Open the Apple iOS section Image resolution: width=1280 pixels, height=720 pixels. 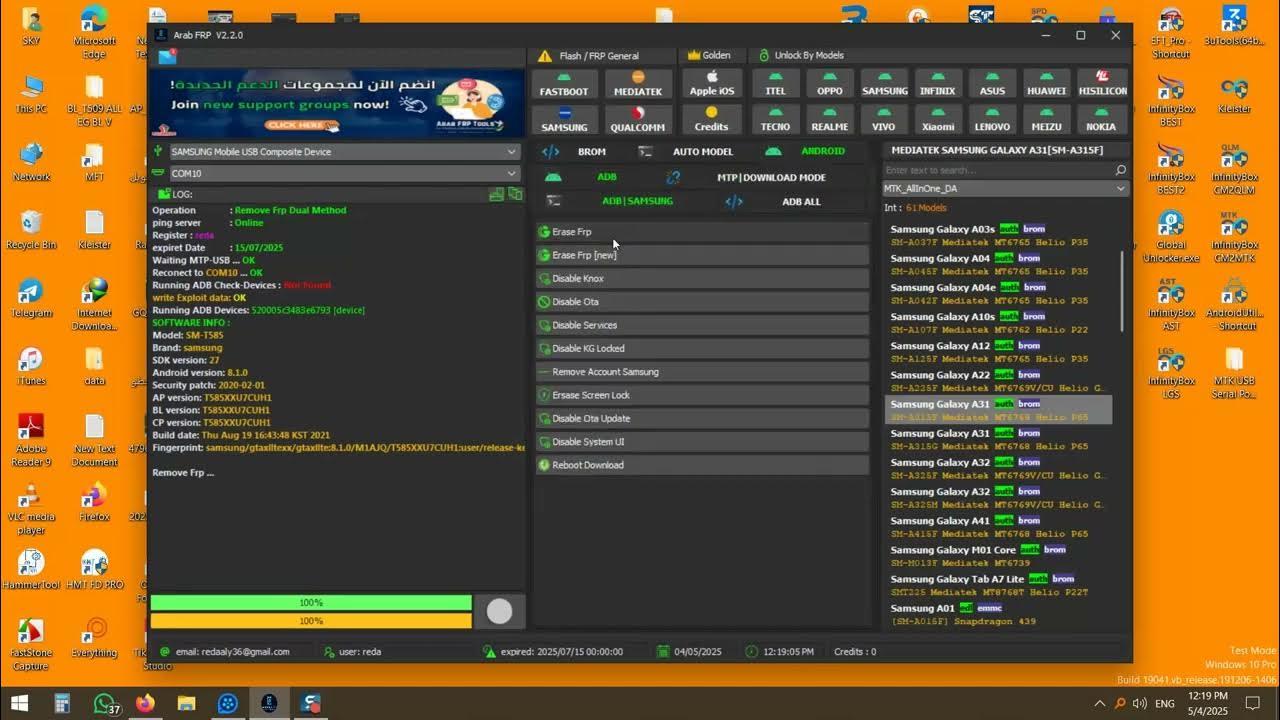(711, 83)
